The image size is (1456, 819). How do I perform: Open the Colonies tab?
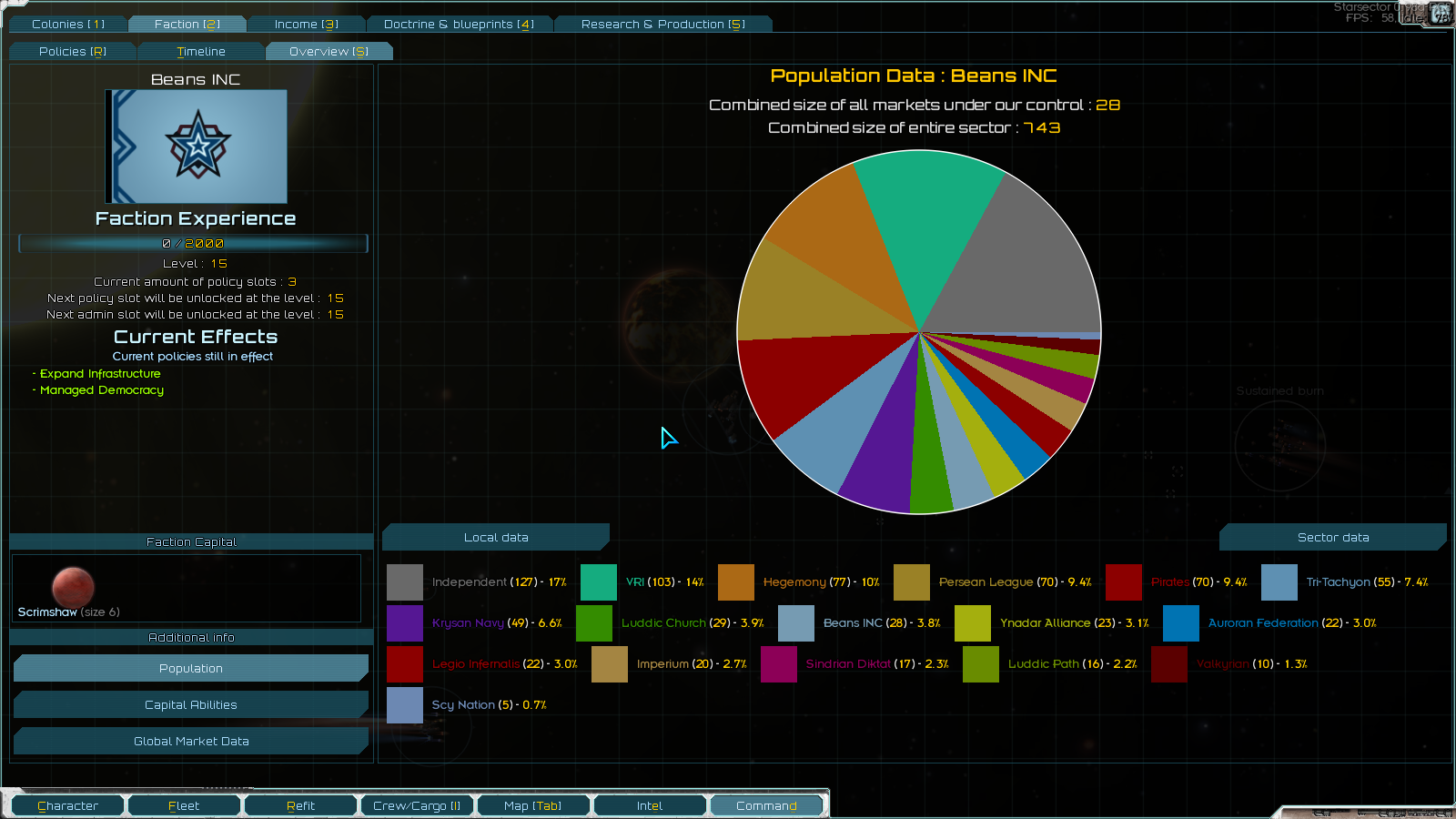68,25
